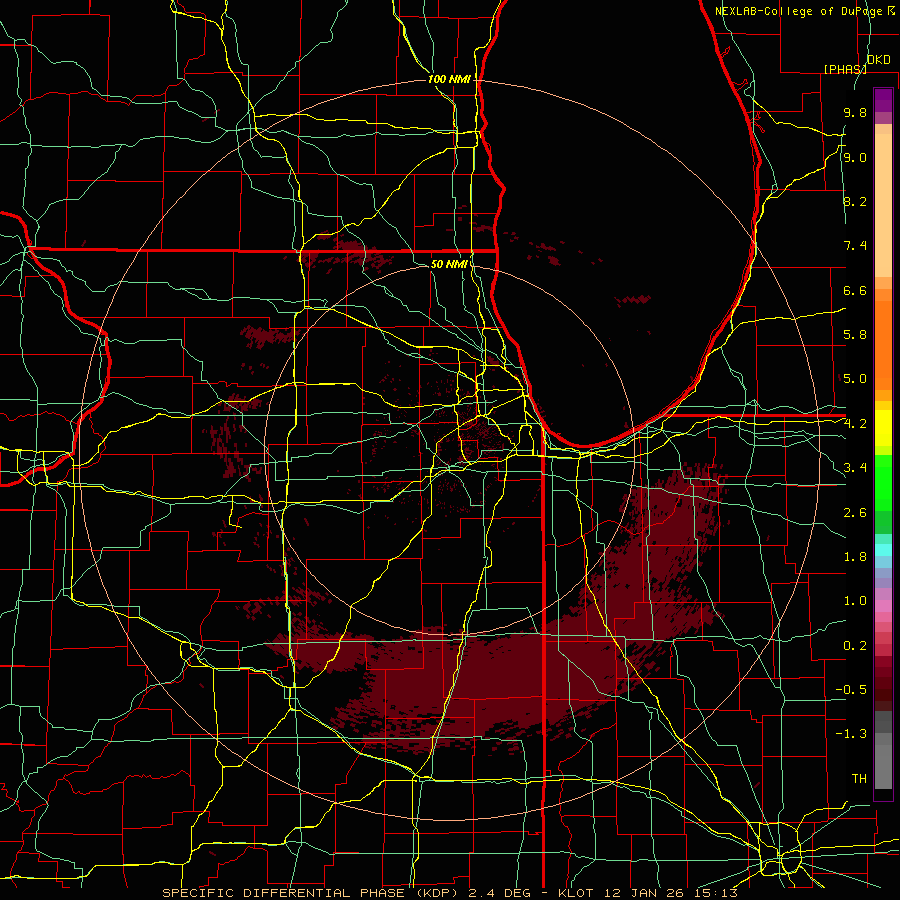The height and width of the screenshot is (900, 900).
Task: Click the TH threshold label on the scale
Action: [x=859, y=779]
